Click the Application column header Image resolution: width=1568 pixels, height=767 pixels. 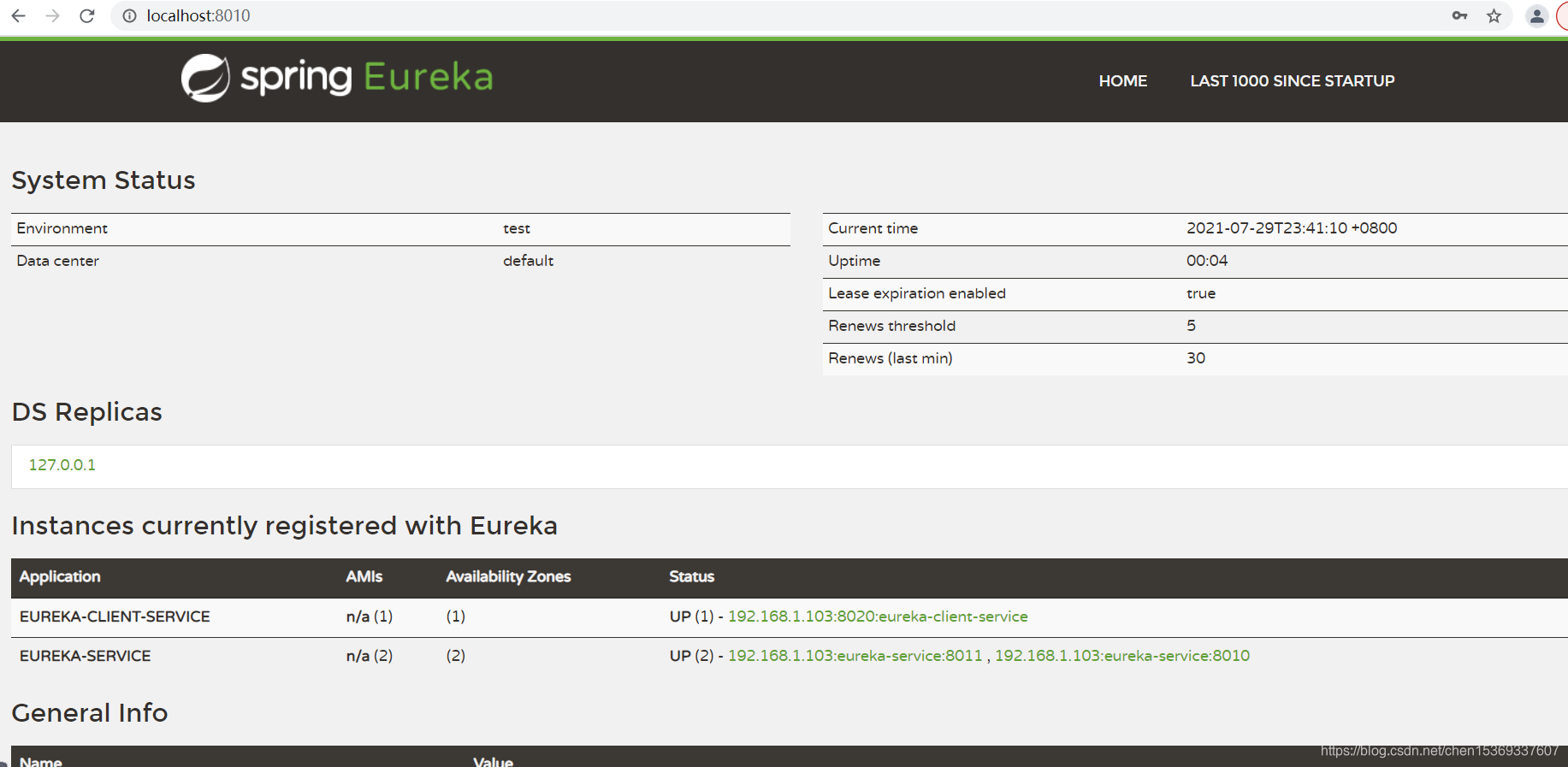60,577
